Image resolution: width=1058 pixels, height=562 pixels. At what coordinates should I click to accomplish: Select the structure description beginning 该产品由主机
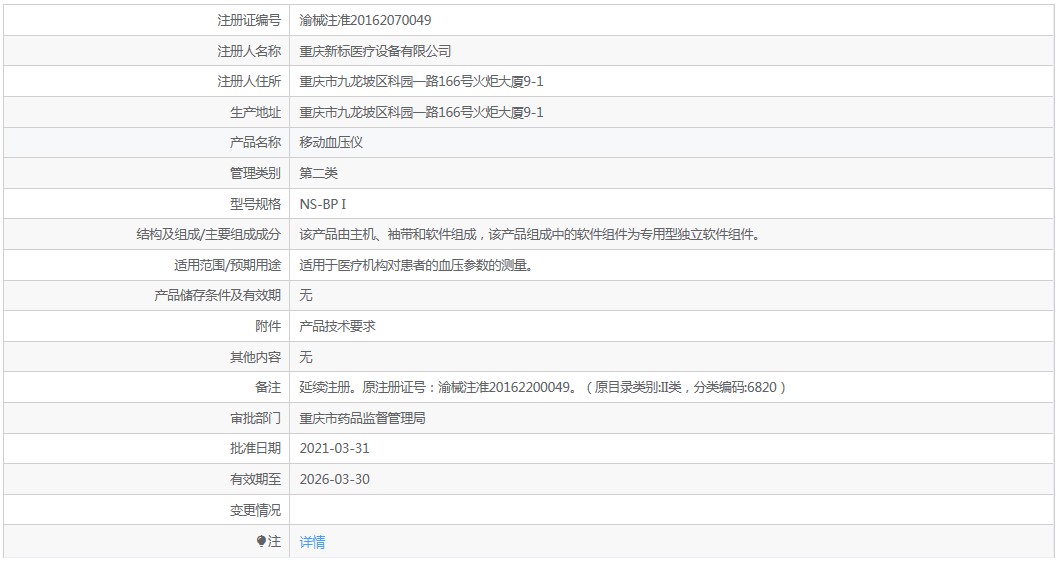tap(530, 235)
